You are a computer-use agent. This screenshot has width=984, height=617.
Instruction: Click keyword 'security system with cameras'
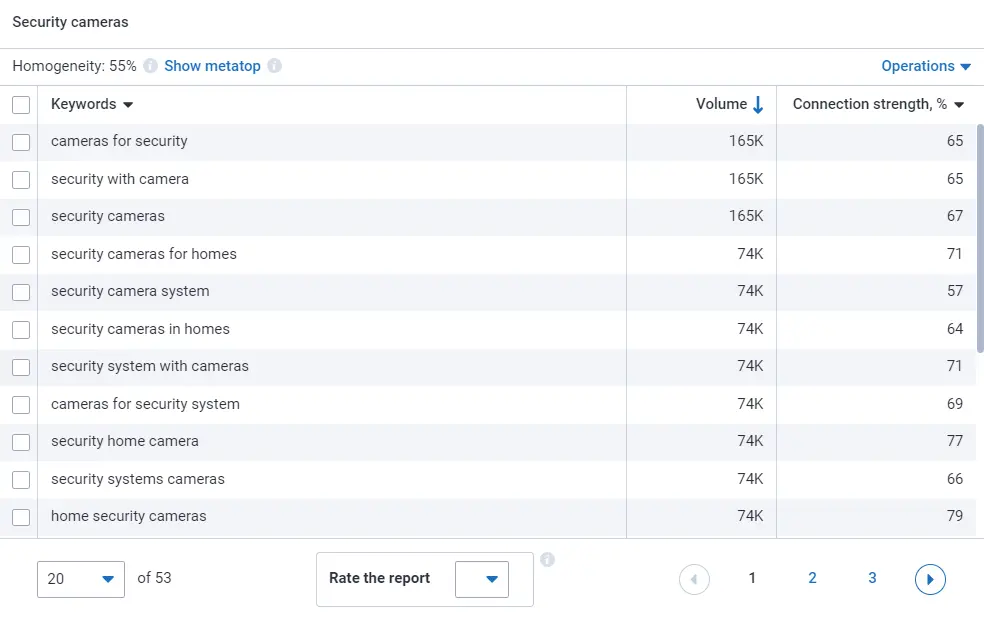tap(150, 366)
